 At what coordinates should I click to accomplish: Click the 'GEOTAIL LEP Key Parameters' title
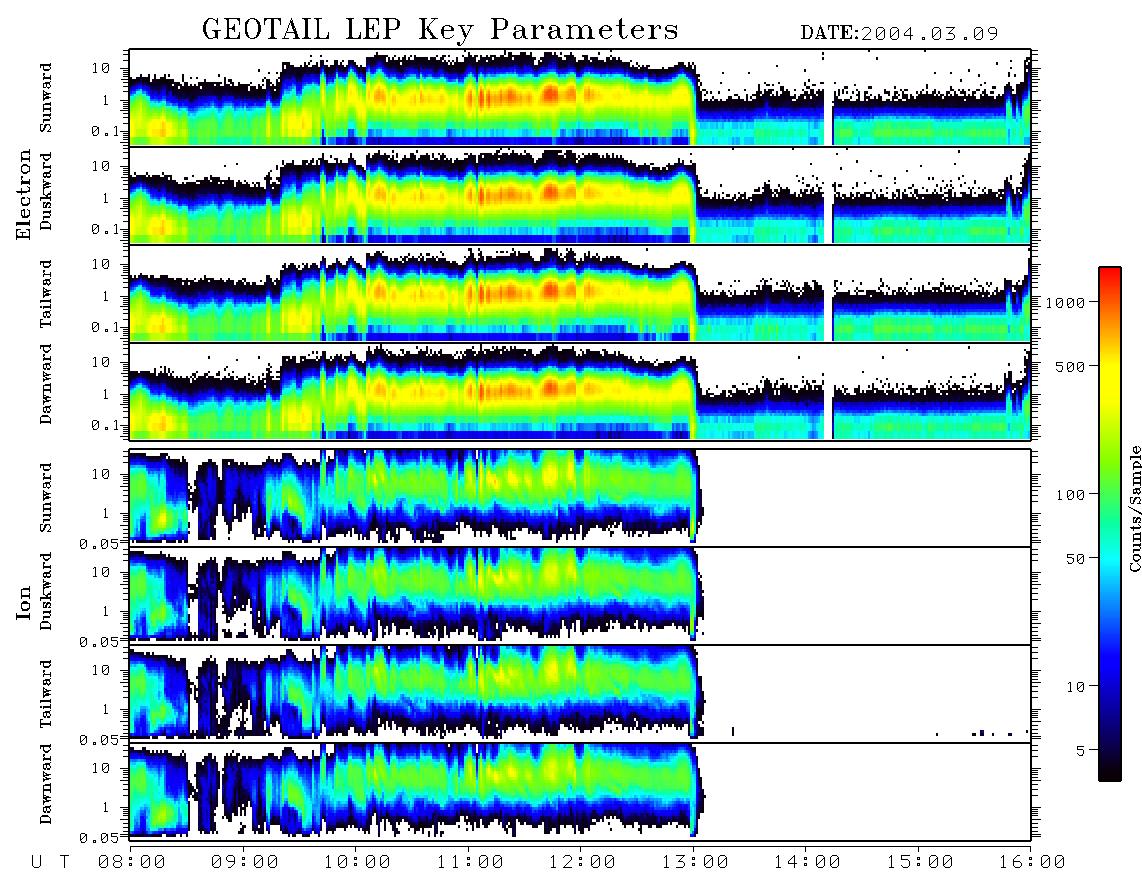440,30
